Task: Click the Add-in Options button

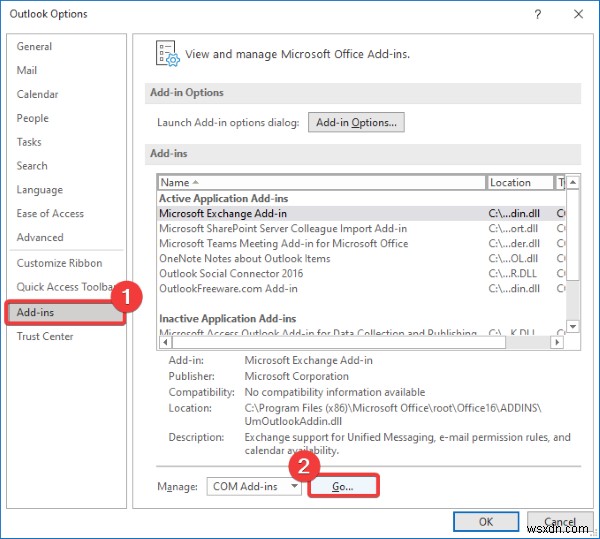Action: click(356, 122)
